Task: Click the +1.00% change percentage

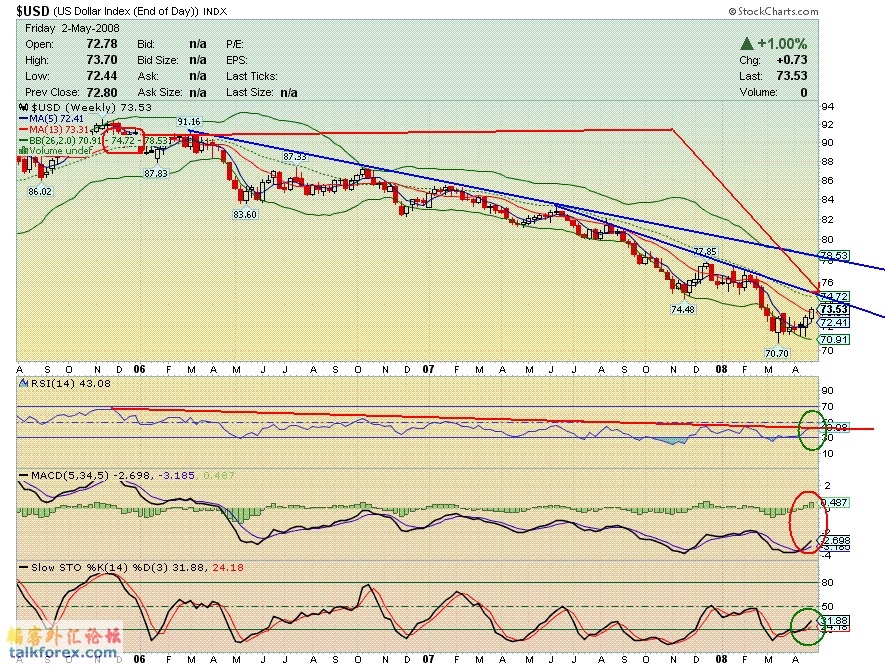Action: (782, 43)
